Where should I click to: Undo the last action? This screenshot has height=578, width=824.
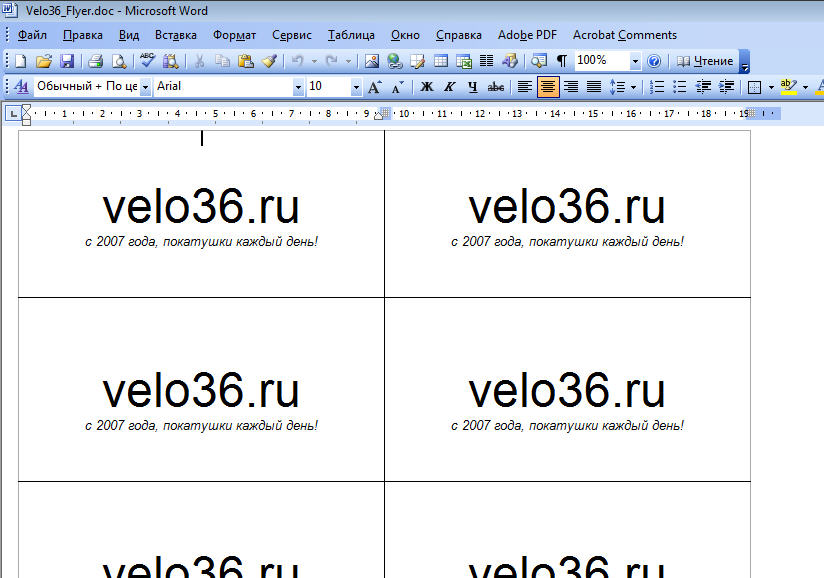pyautogui.click(x=297, y=61)
